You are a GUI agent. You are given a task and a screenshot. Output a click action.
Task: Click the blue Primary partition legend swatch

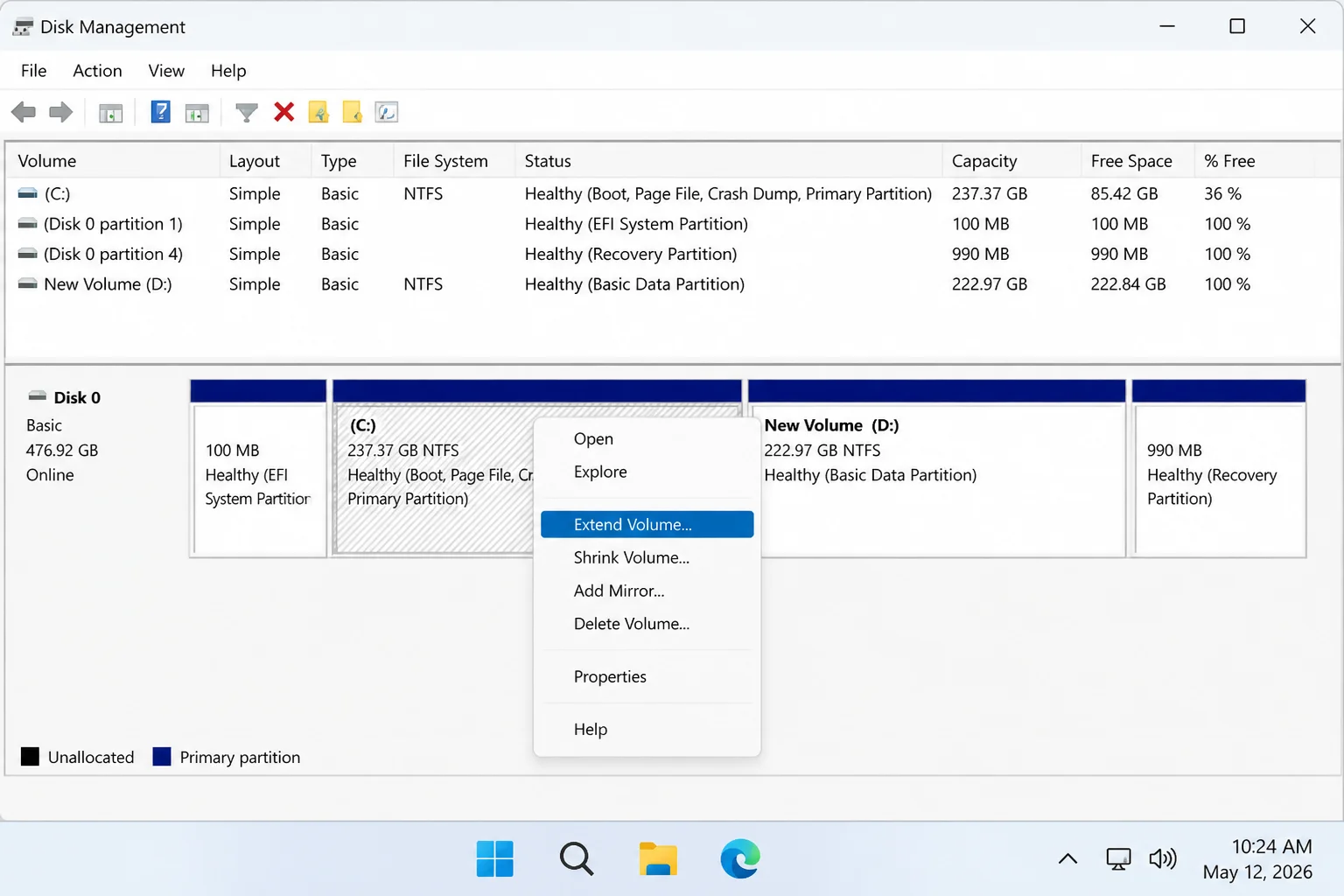pyautogui.click(x=162, y=757)
